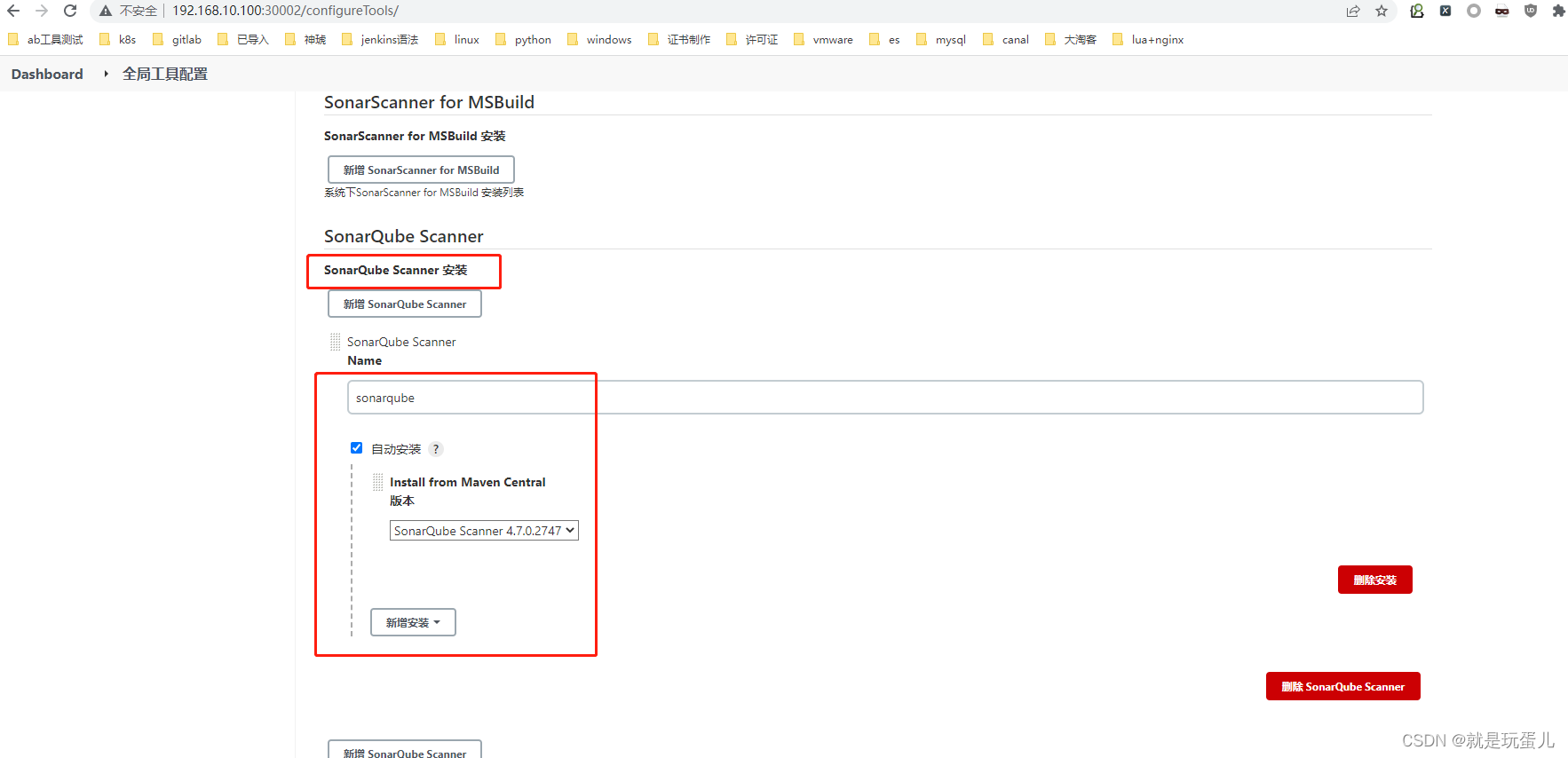The height and width of the screenshot is (758, 1568).
Task: Open the jenkins语法 bookmark folder
Action: [x=380, y=39]
